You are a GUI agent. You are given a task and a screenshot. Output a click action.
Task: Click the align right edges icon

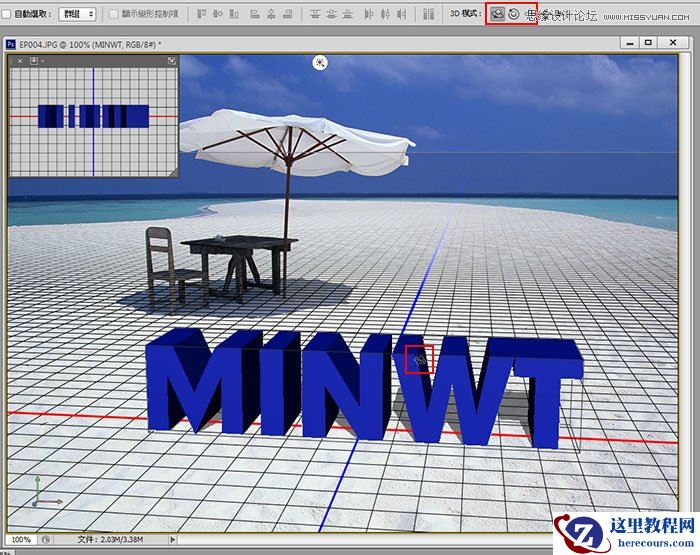pos(288,14)
